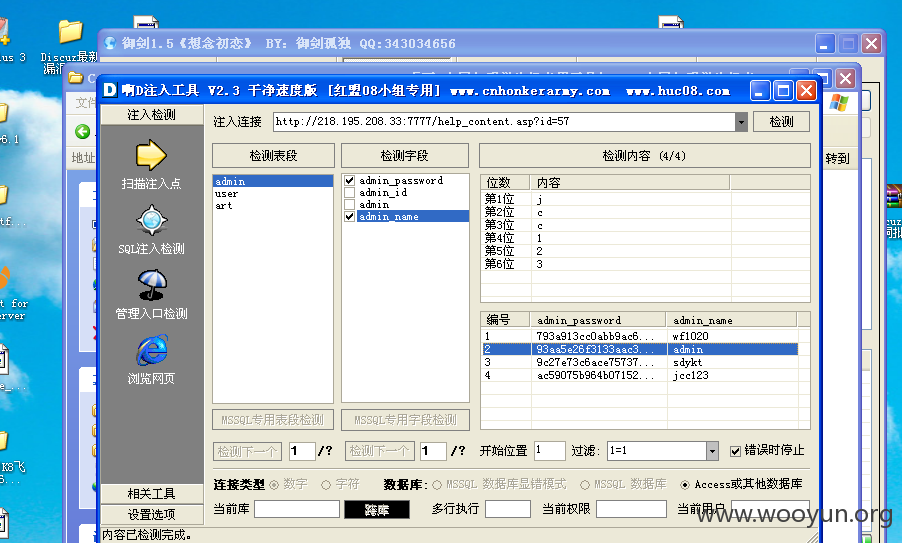
Task: Click the 位数 column header
Action: tap(506, 183)
